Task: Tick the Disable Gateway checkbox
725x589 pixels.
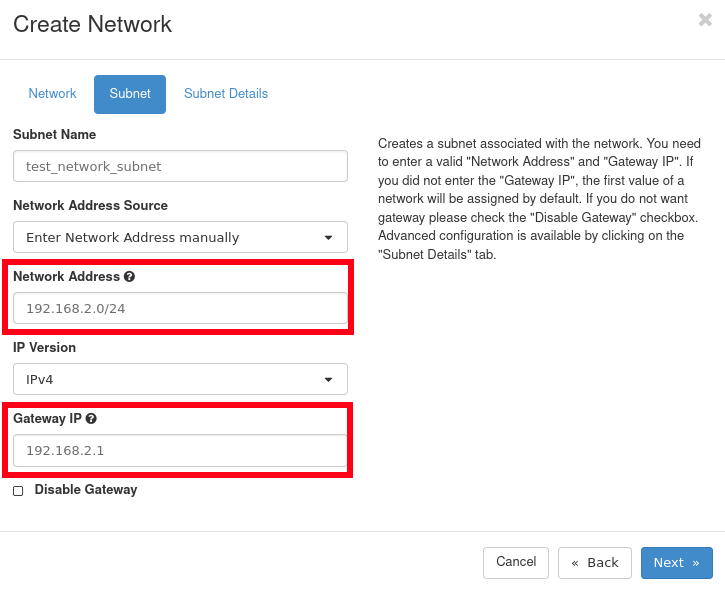Action: [18, 491]
